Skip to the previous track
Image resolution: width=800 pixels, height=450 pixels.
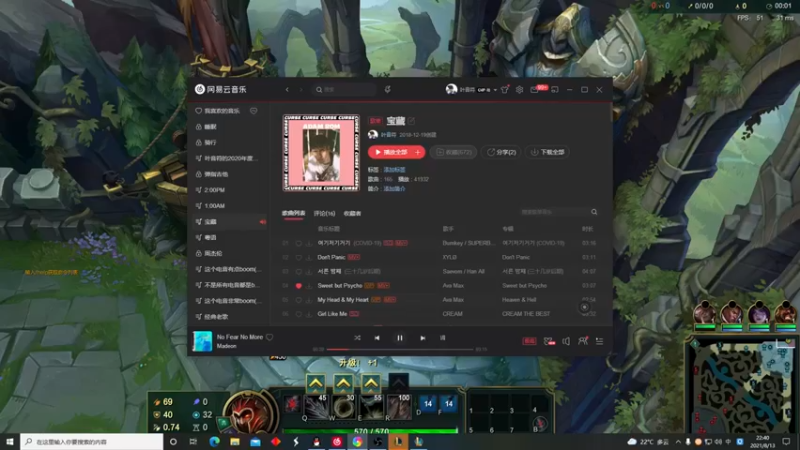(377, 338)
